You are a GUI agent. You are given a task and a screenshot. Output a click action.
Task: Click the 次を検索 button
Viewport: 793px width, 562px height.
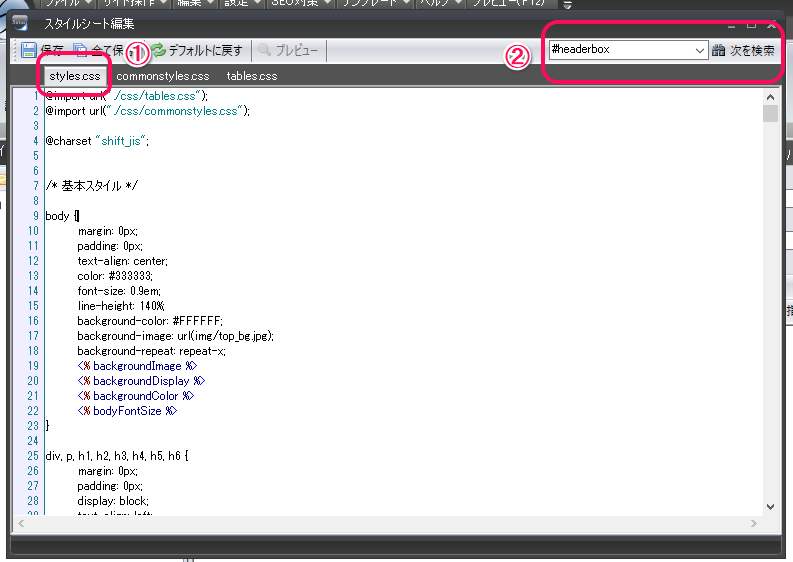752,50
